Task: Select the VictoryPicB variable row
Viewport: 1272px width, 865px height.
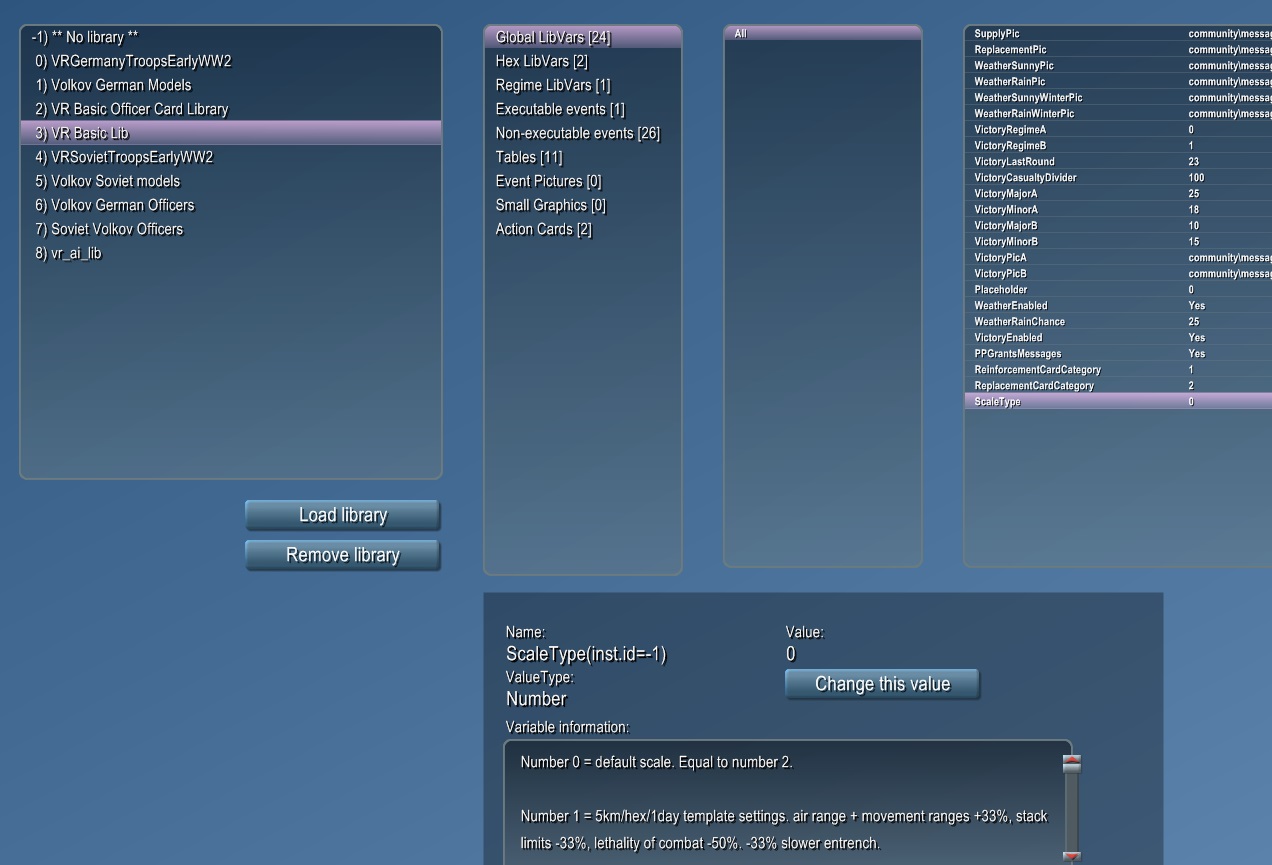Action: pyautogui.click(x=1119, y=274)
